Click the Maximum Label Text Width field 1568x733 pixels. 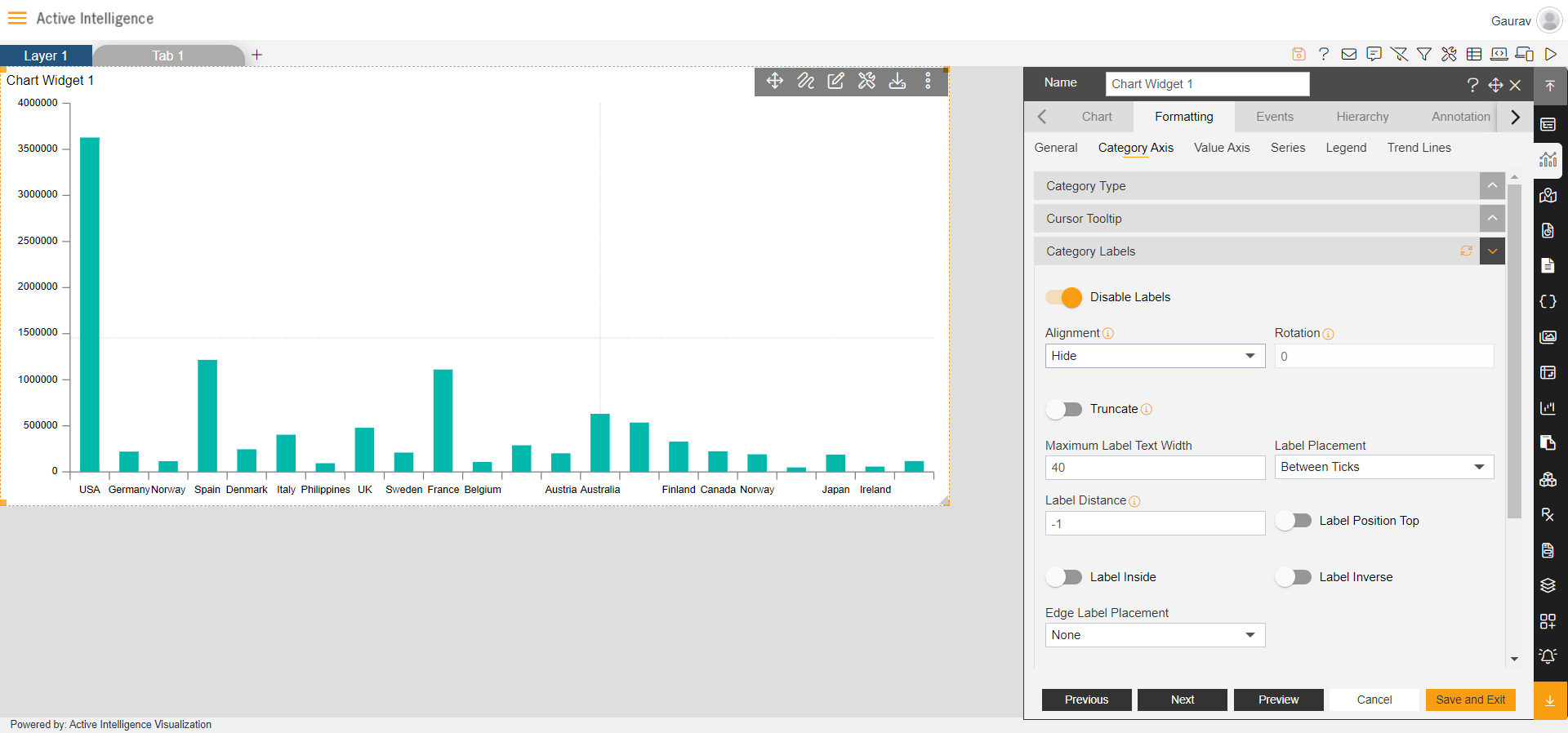tap(1155, 468)
